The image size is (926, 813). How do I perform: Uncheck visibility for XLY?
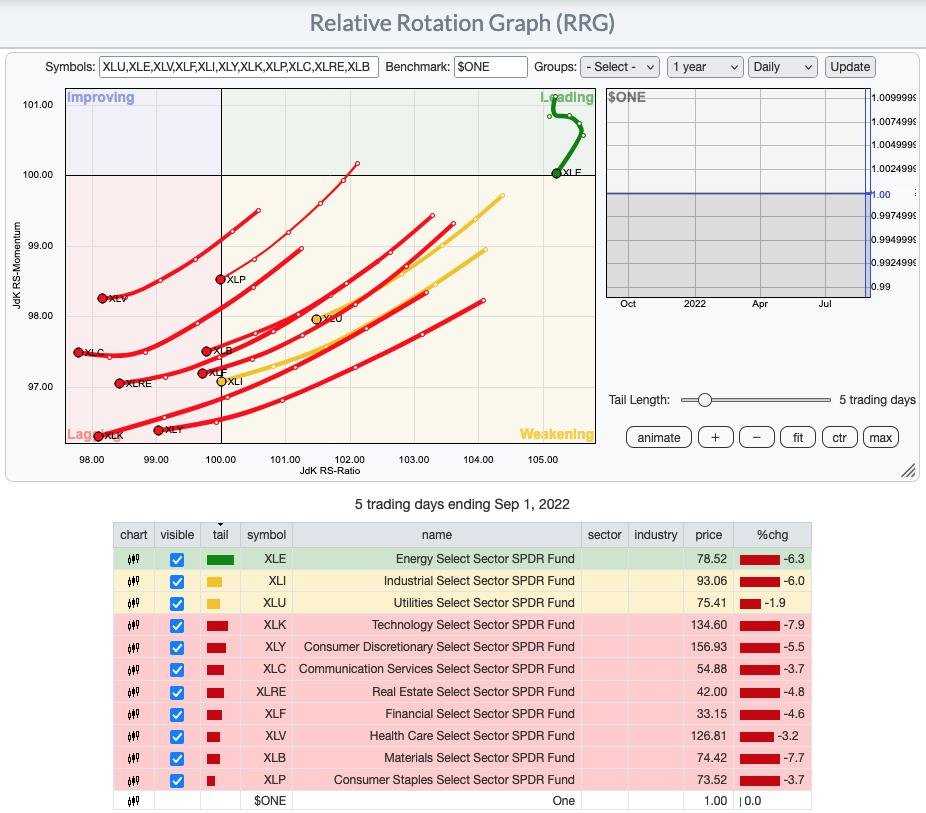pos(177,648)
